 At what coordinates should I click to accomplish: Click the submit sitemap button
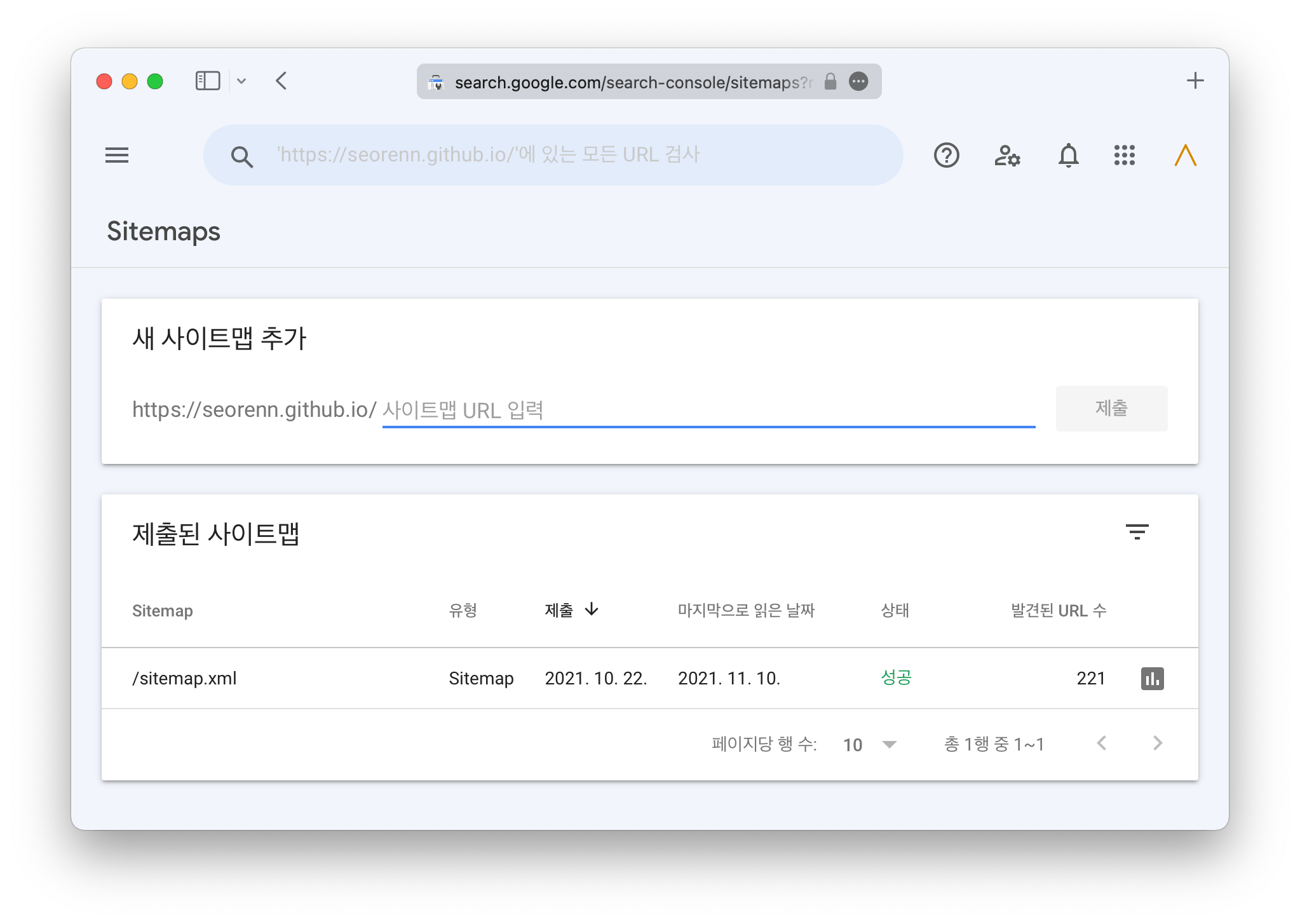(x=1111, y=408)
